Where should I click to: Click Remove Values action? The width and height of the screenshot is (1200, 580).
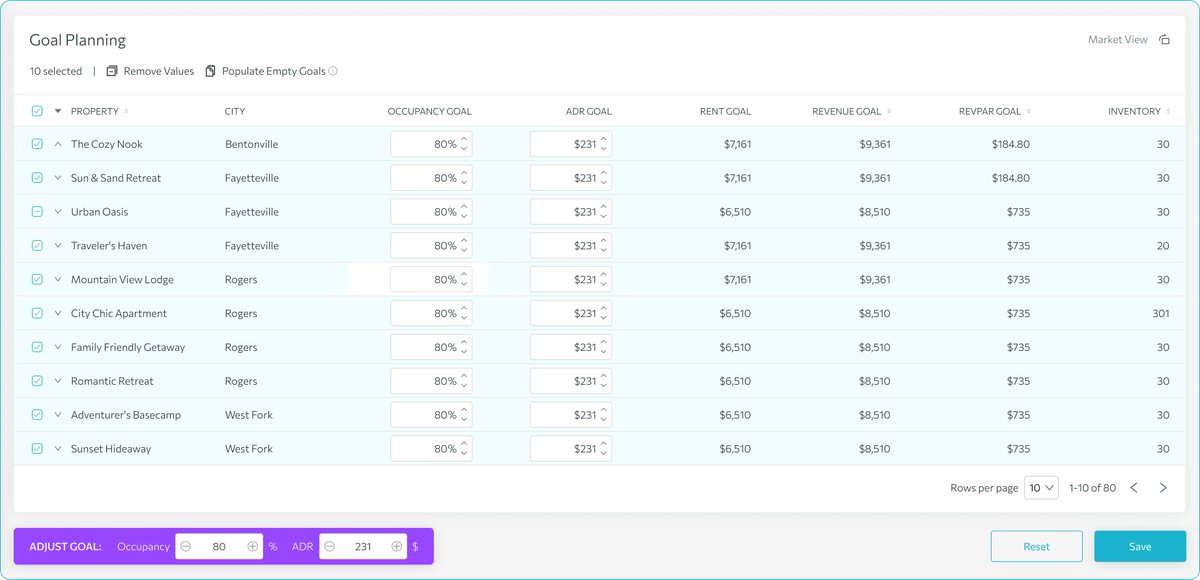coord(159,71)
